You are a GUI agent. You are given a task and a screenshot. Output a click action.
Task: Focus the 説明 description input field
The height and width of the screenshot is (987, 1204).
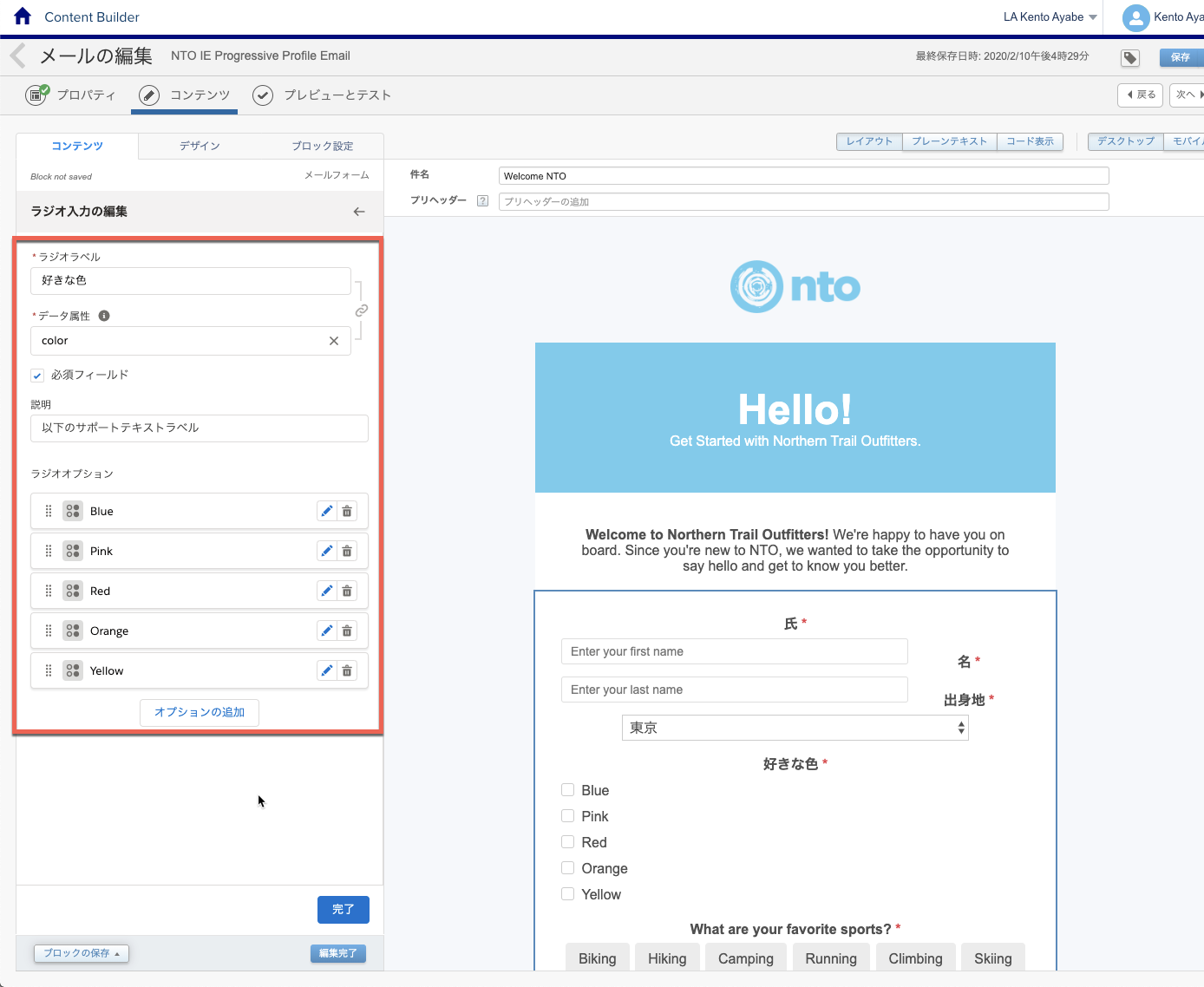pyautogui.click(x=200, y=428)
